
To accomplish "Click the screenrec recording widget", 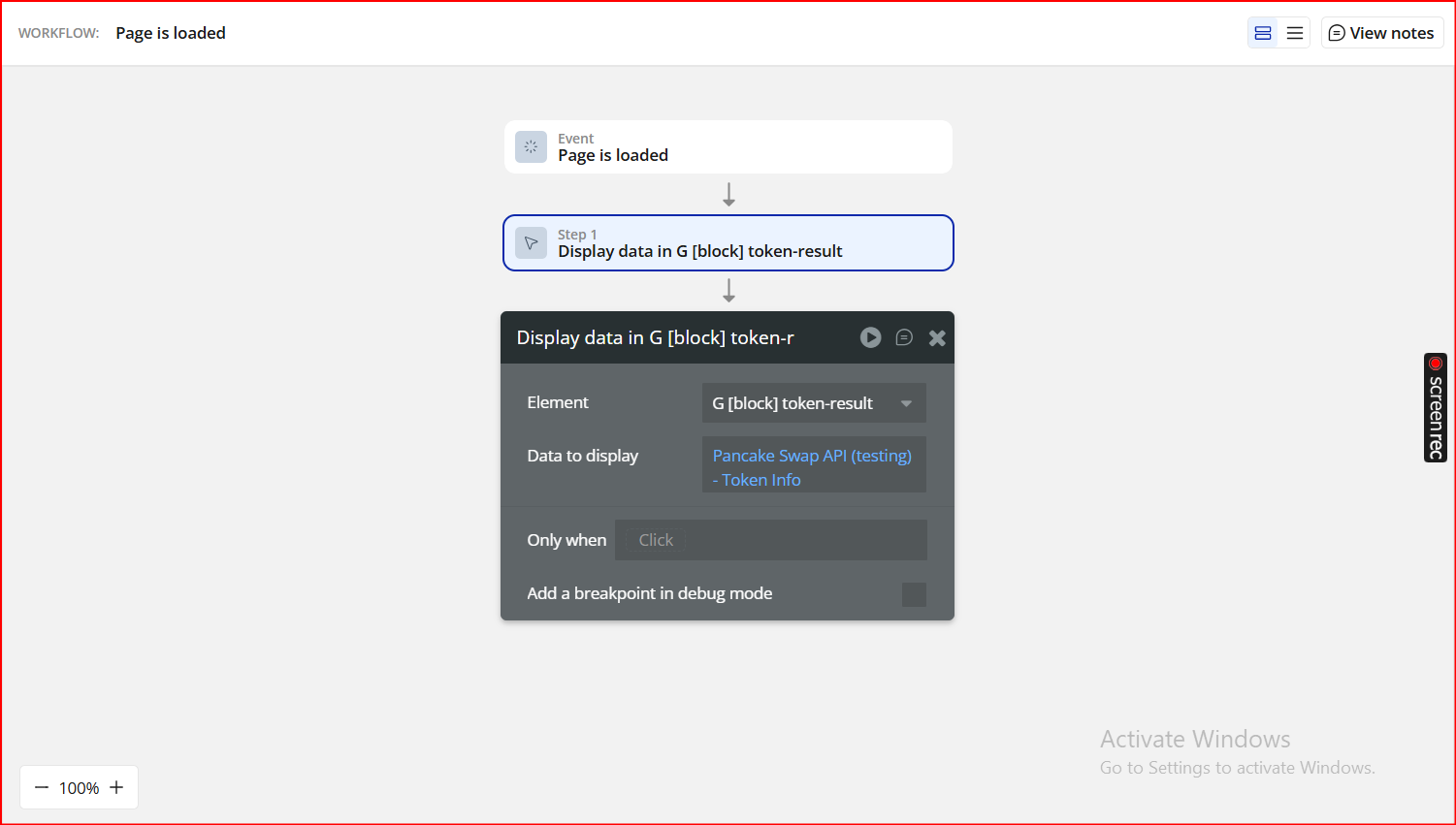I will coord(1435,407).
